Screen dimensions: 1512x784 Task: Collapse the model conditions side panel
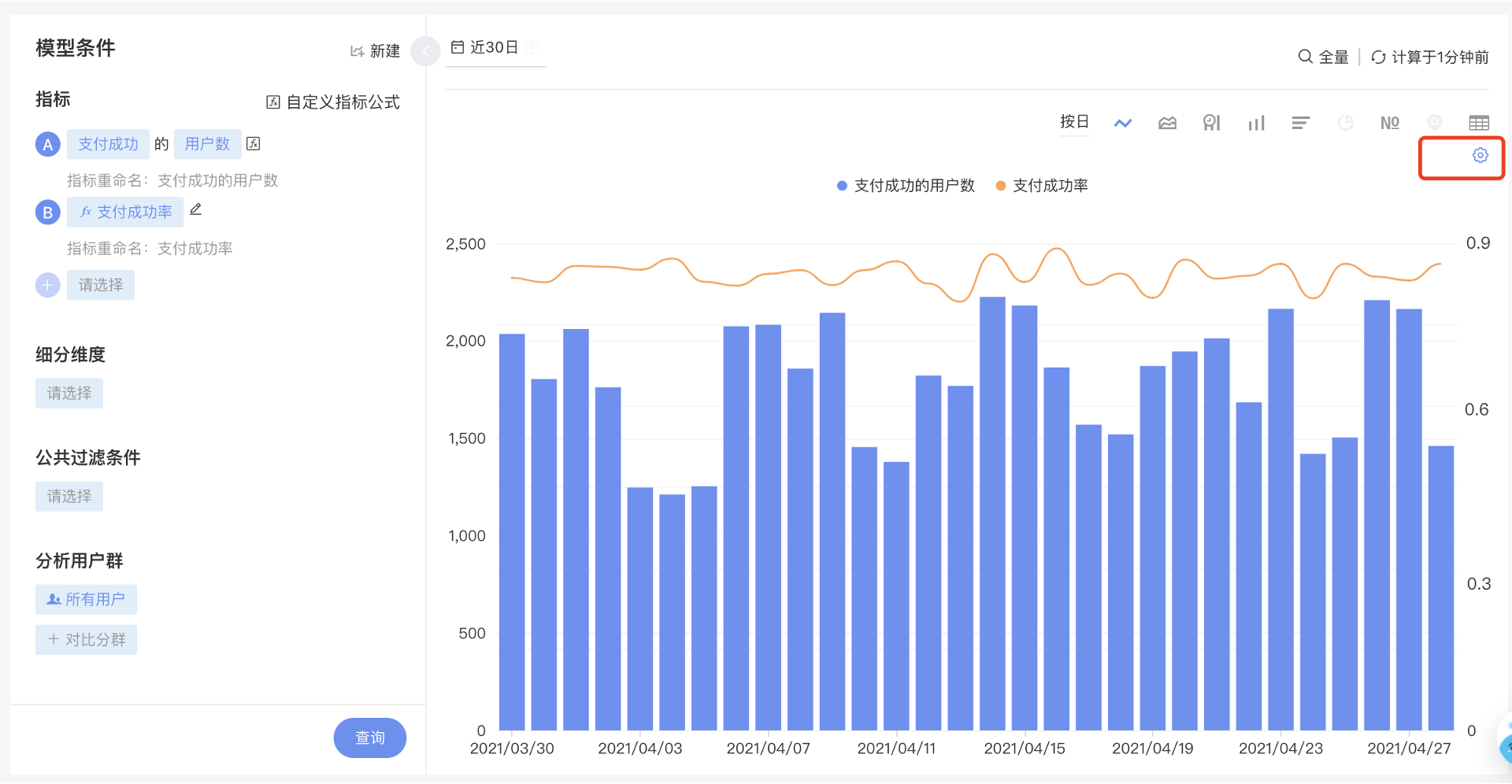coord(425,51)
